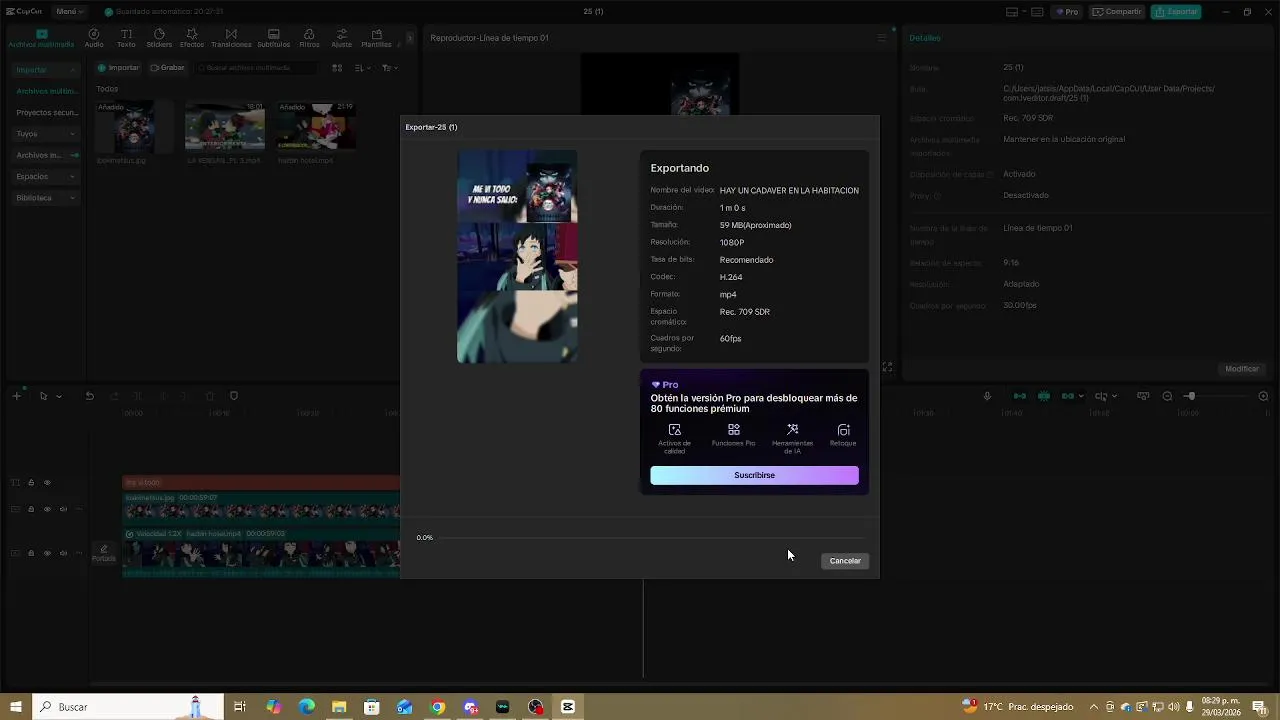Image resolution: width=1280 pixels, height=720 pixels.
Task: Click the Compartir button
Action: [x=1117, y=12]
